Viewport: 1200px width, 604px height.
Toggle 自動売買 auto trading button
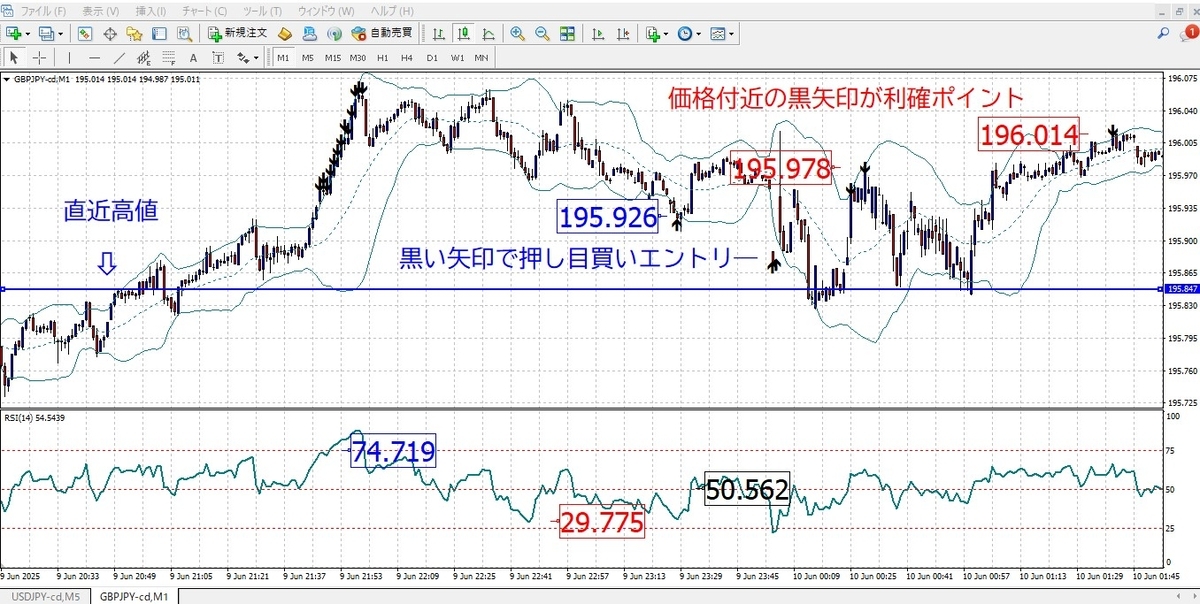382,33
